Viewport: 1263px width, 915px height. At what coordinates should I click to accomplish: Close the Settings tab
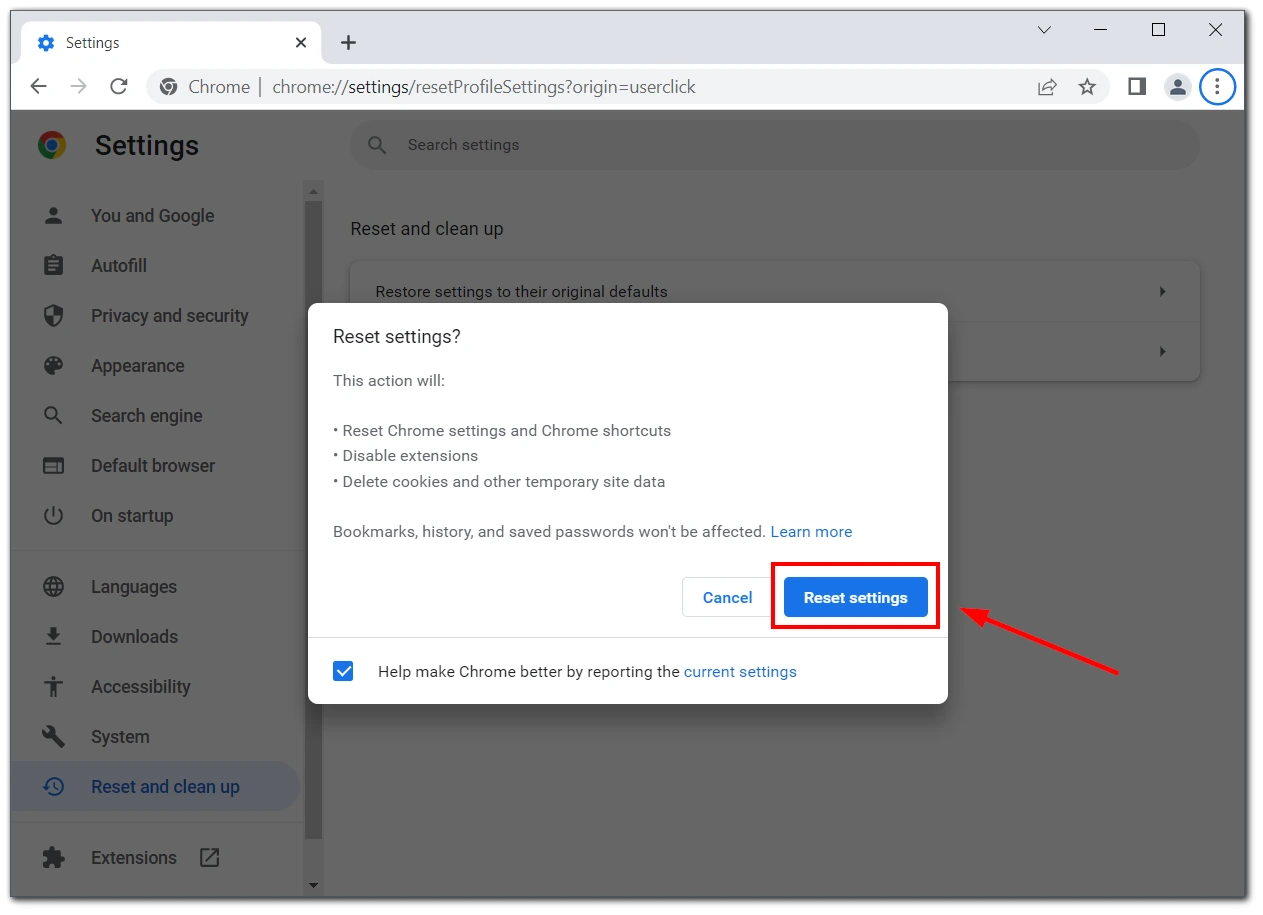pos(301,43)
